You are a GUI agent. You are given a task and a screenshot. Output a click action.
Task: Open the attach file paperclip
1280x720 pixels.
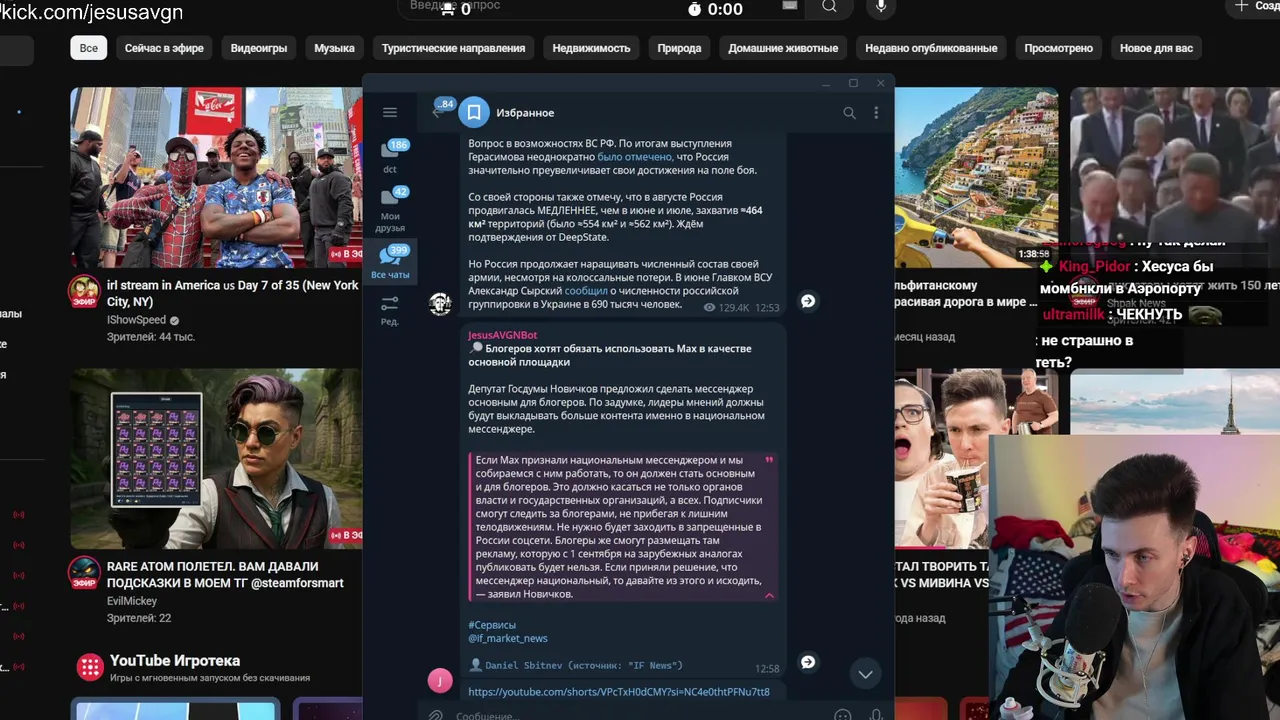pyautogui.click(x=435, y=715)
